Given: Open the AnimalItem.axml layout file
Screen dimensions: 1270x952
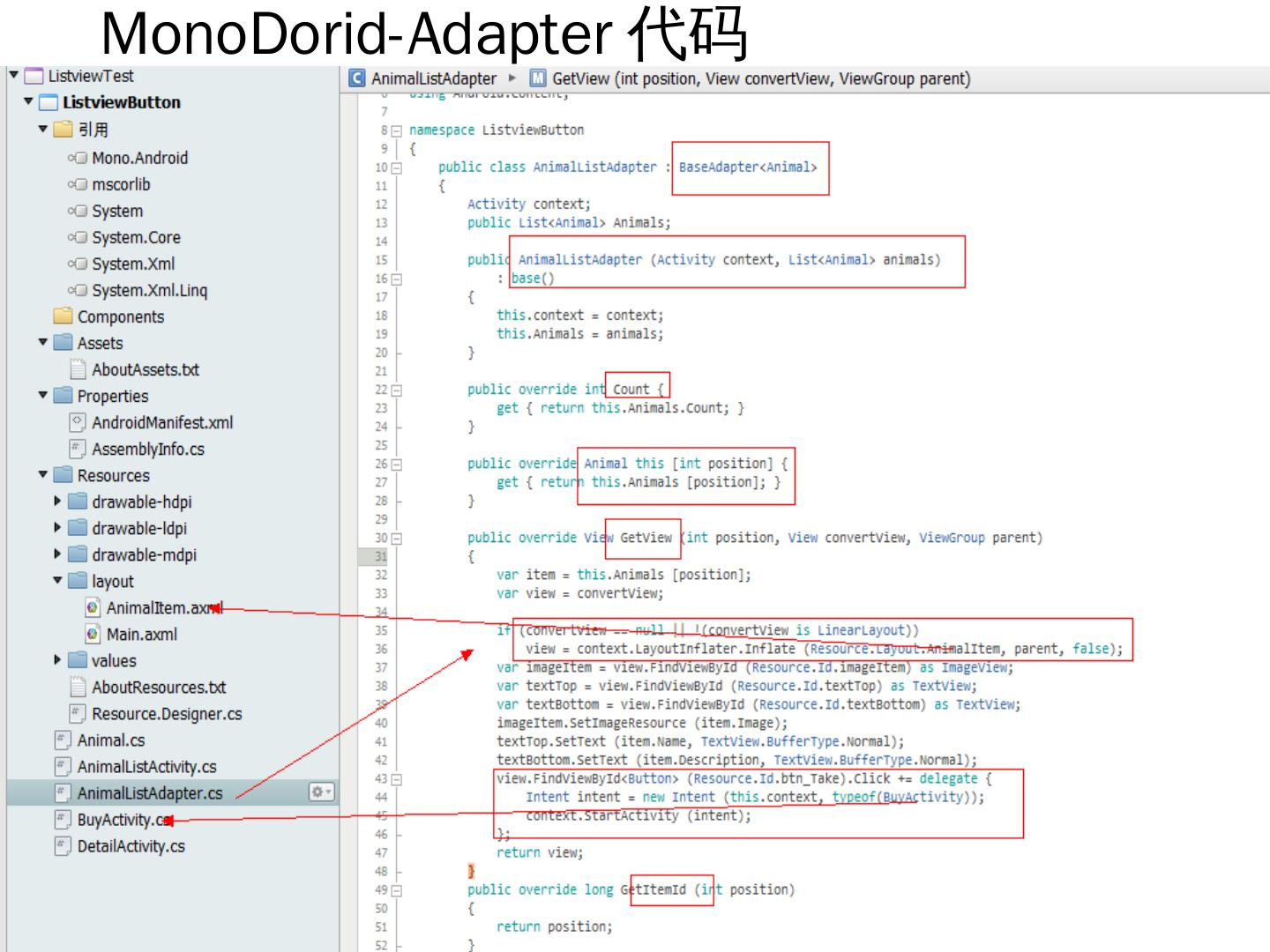Looking at the screenshot, I should [x=164, y=607].
